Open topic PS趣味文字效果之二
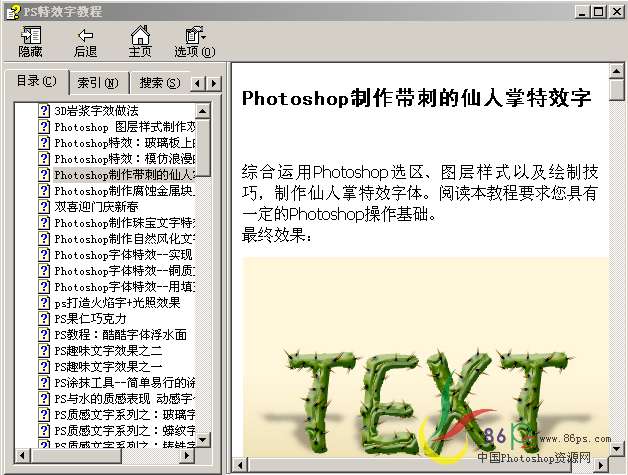628x475 pixels. point(108,351)
